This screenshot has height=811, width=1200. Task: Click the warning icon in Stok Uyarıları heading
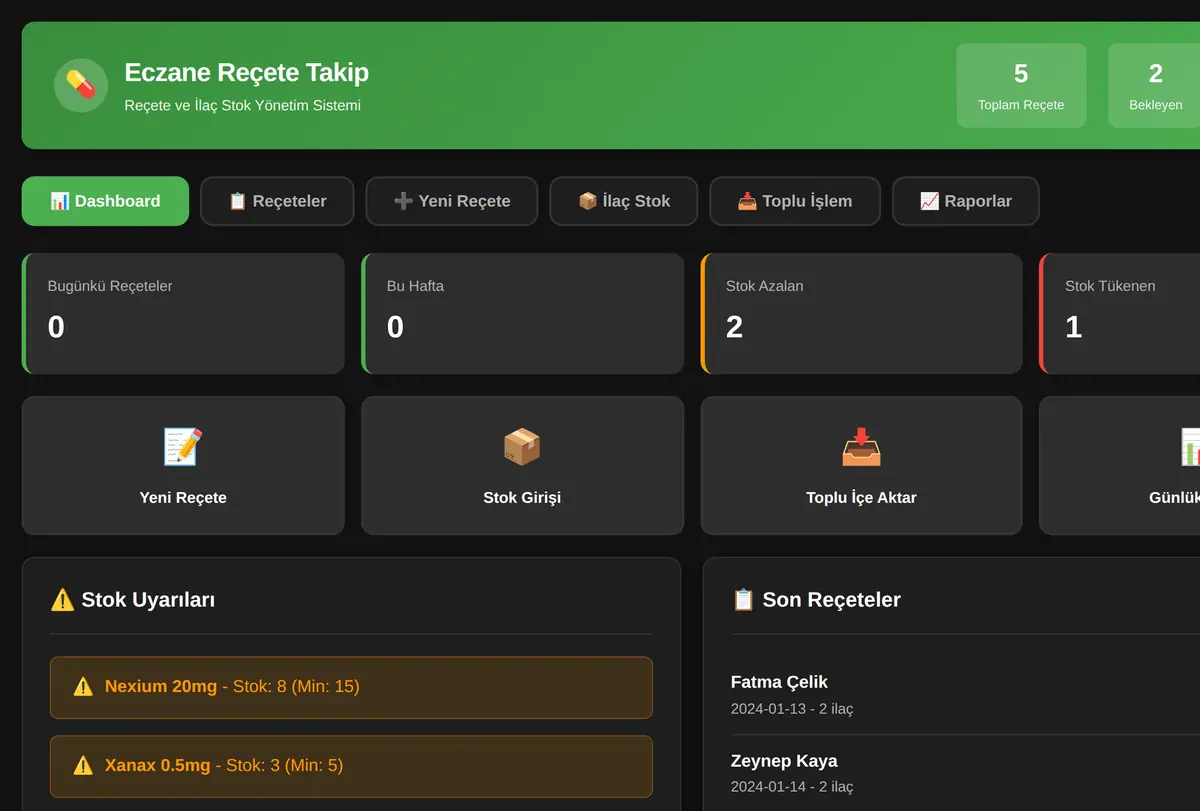coord(62,600)
